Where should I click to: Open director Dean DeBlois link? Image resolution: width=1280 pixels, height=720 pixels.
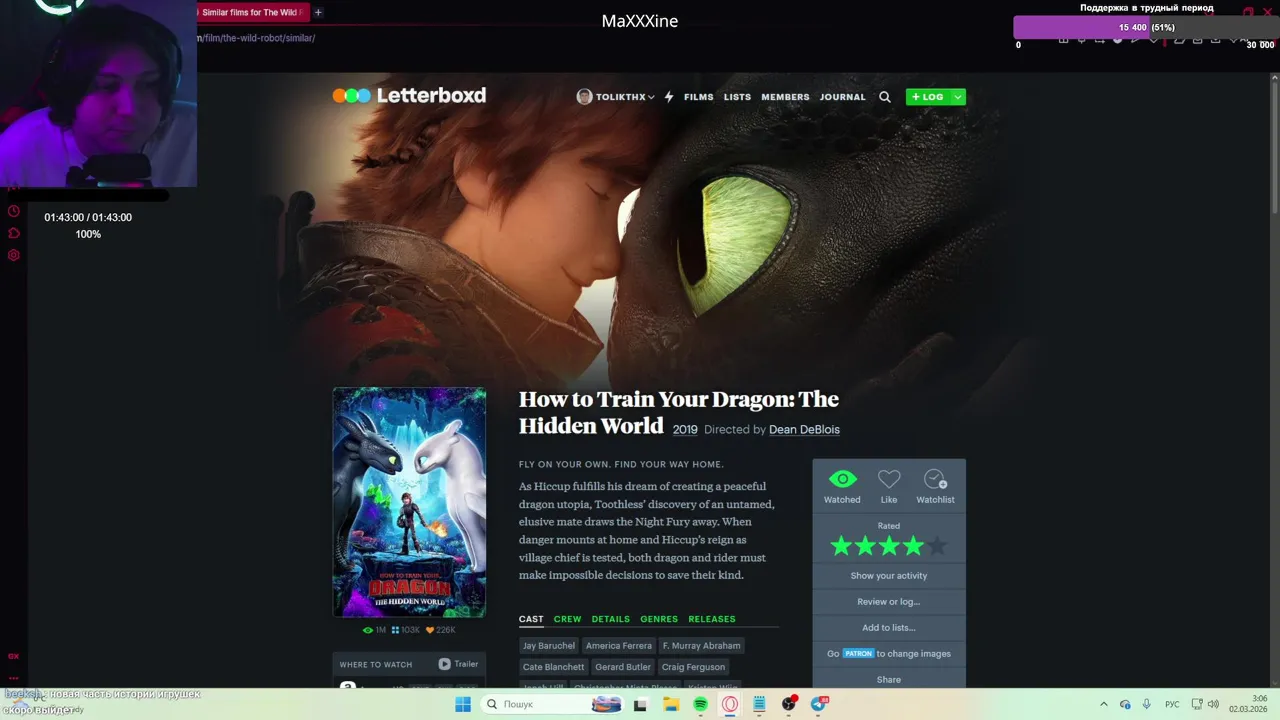pos(804,430)
